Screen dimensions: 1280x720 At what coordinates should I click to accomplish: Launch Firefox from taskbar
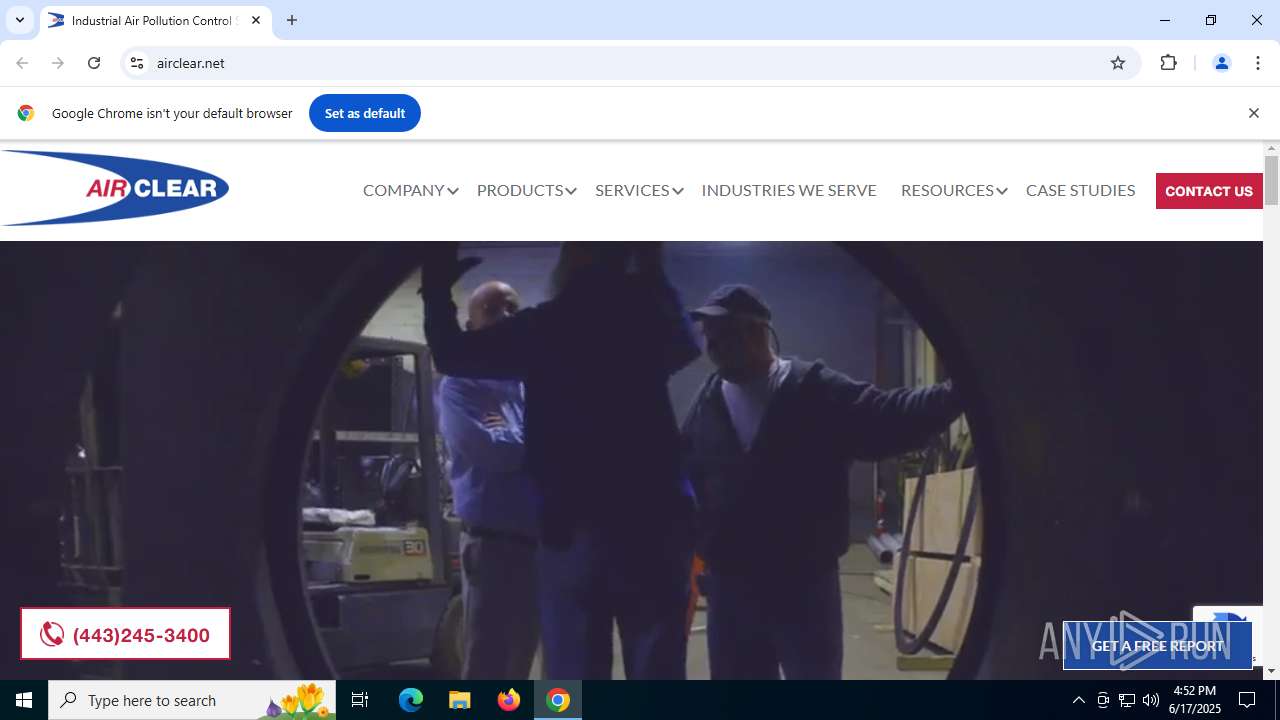click(x=509, y=700)
